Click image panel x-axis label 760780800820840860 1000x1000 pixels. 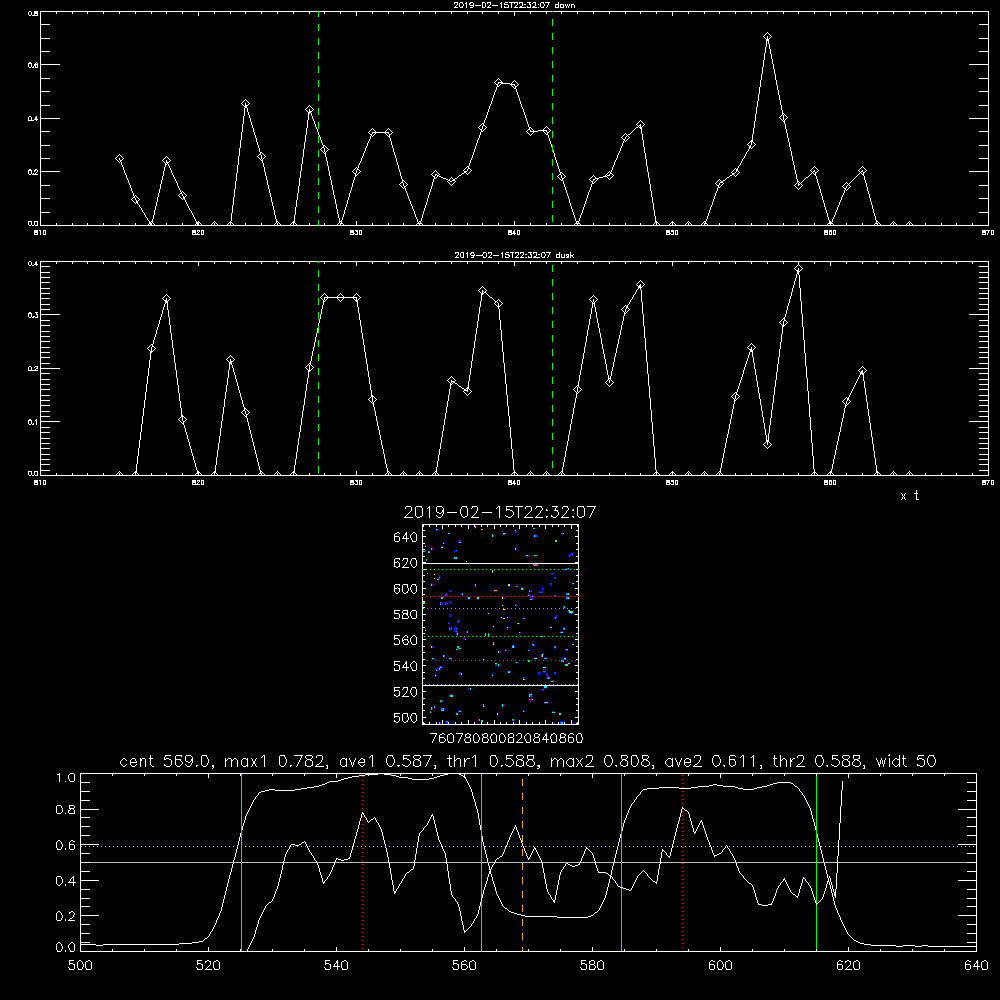pos(506,739)
